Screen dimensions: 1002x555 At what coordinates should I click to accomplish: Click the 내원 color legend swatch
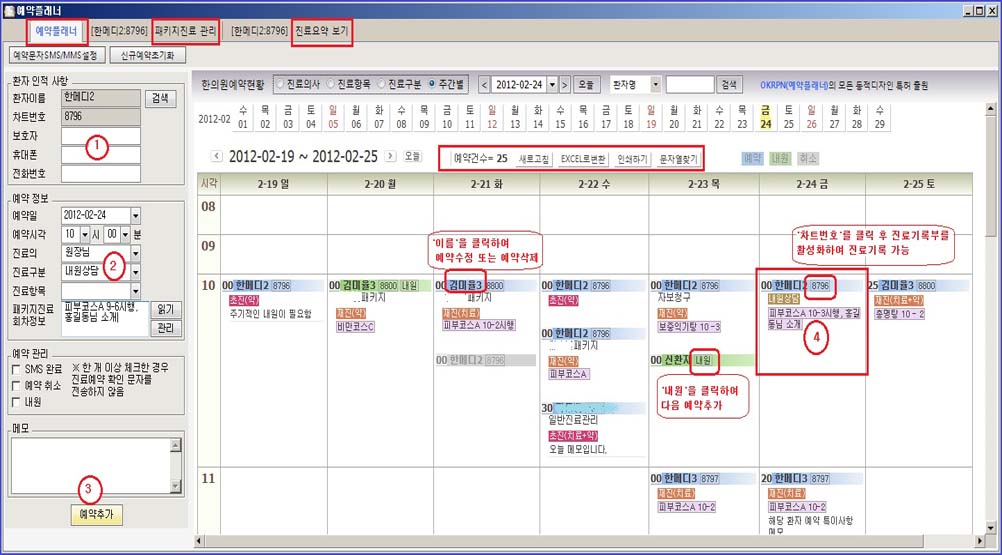coord(780,158)
